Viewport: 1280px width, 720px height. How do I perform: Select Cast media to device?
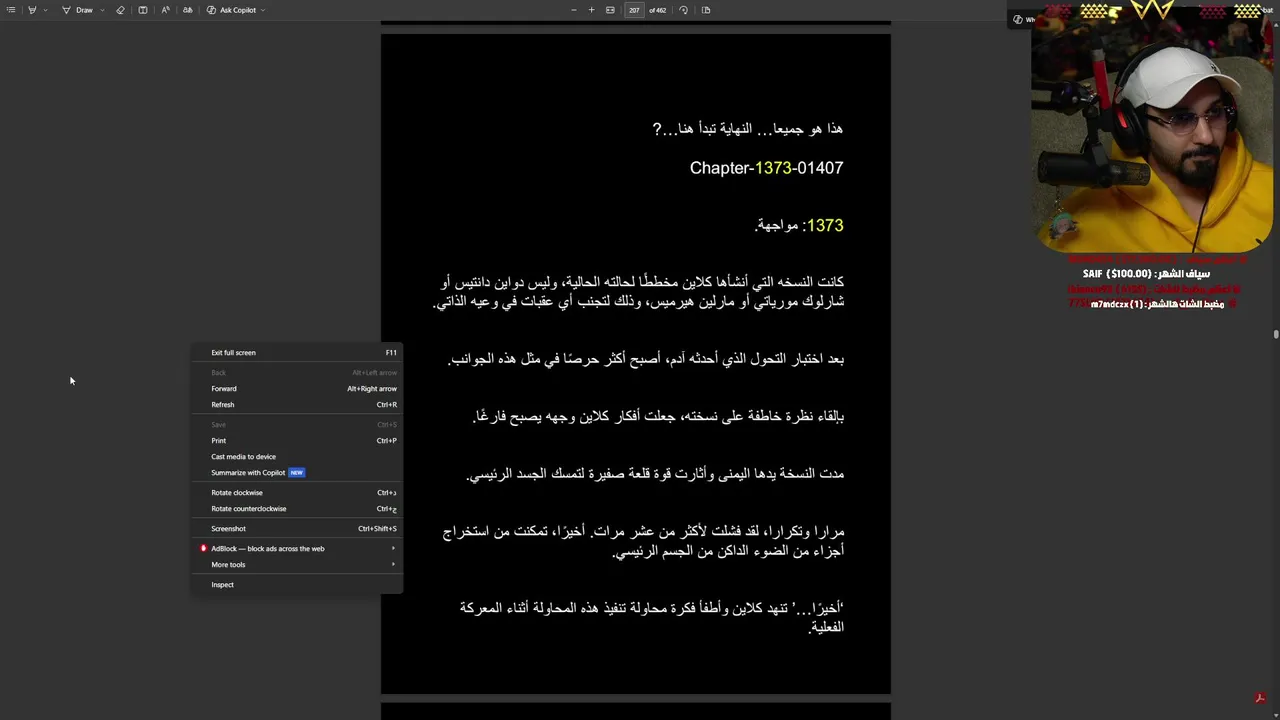tap(298, 457)
